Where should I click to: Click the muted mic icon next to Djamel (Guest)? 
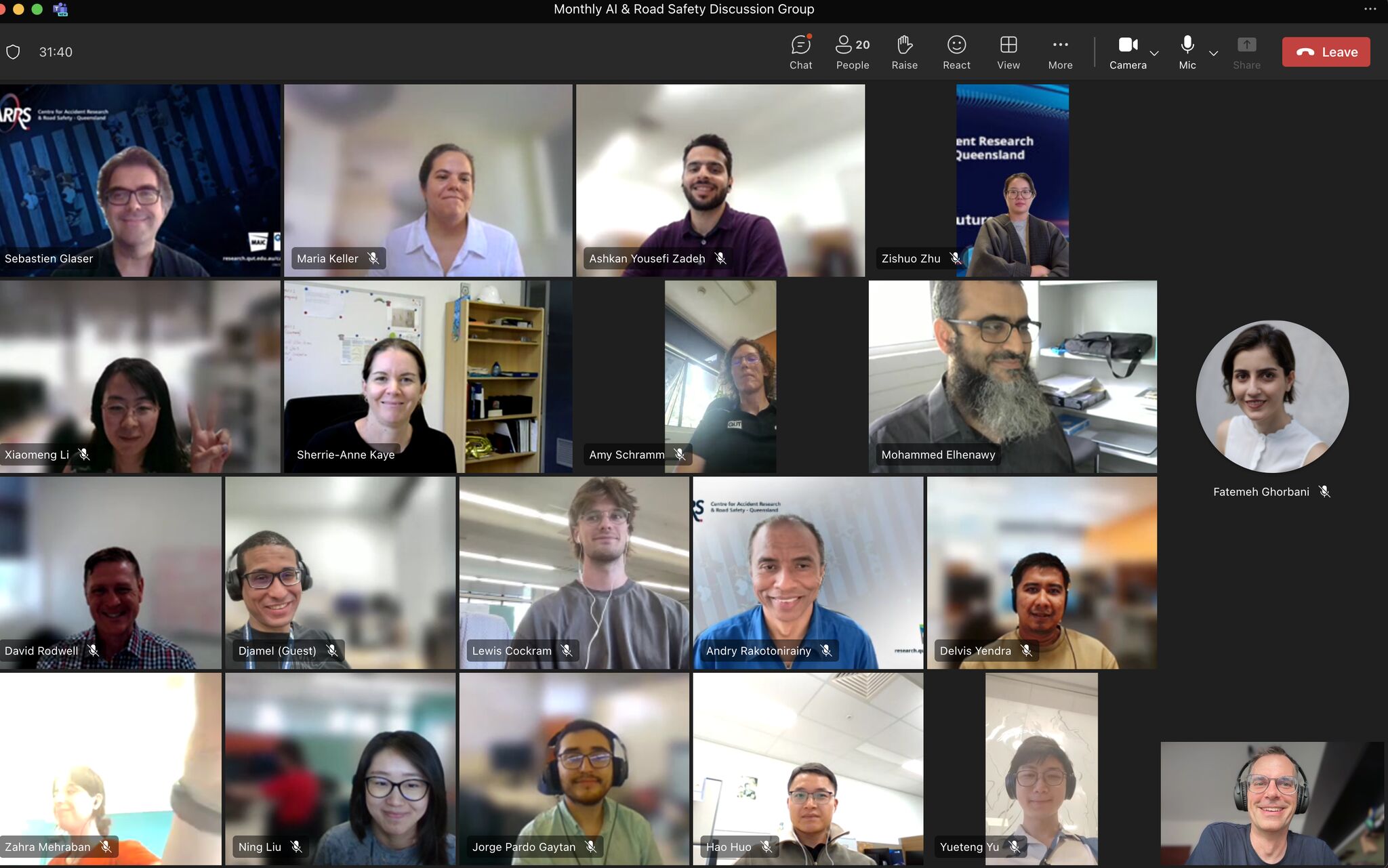(x=332, y=650)
